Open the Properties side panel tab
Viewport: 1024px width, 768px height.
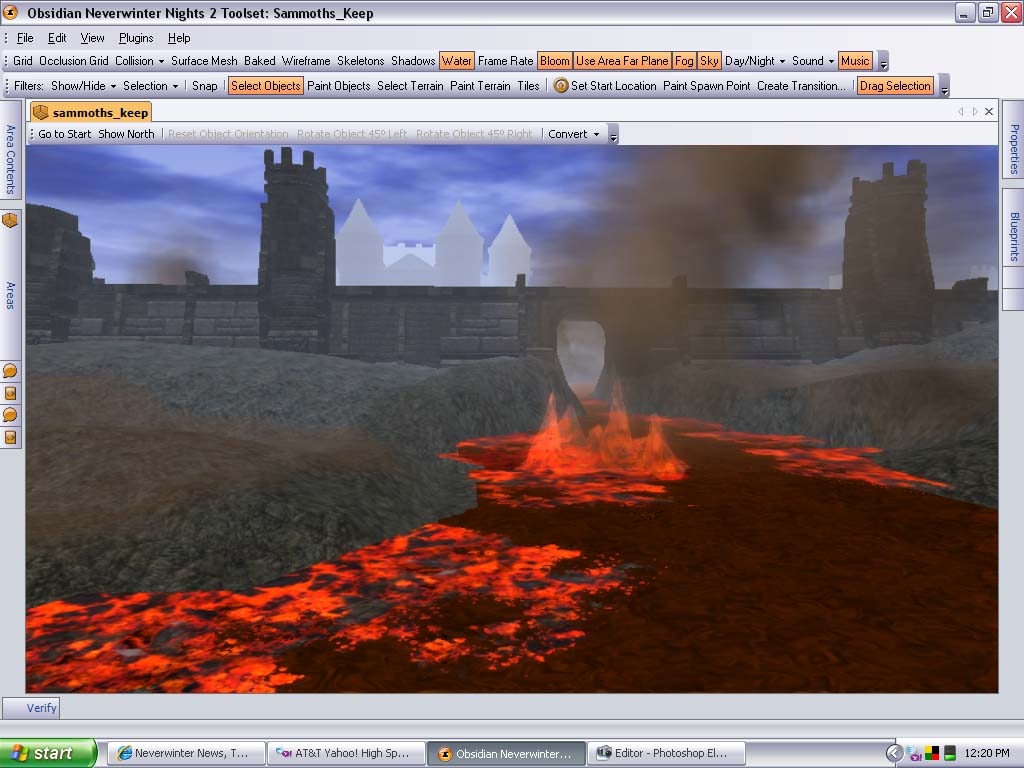(x=1013, y=148)
